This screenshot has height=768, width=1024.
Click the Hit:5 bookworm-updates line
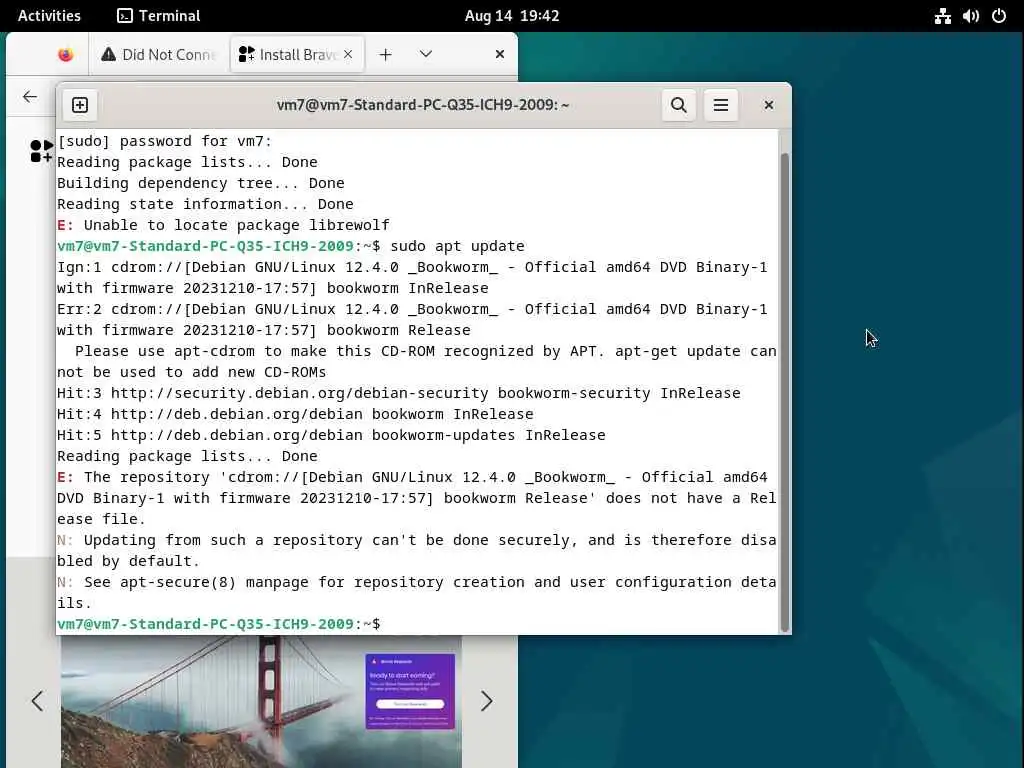pyautogui.click(x=331, y=435)
